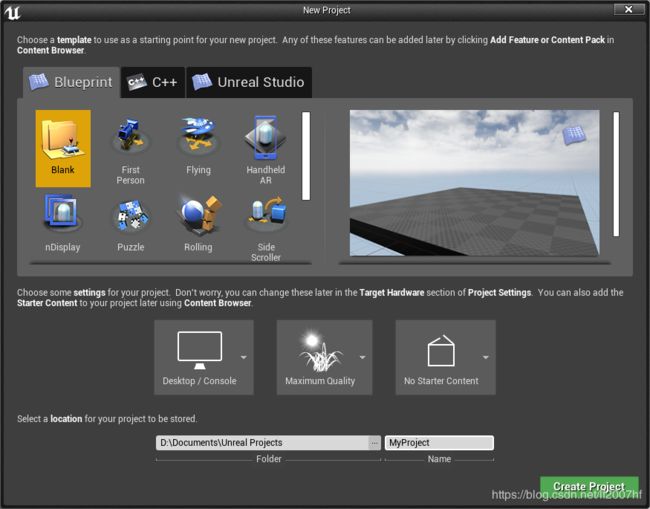650x509 pixels.
Task: Click the preview pane vertical scrollbar
Action: (x=616, y=174)
